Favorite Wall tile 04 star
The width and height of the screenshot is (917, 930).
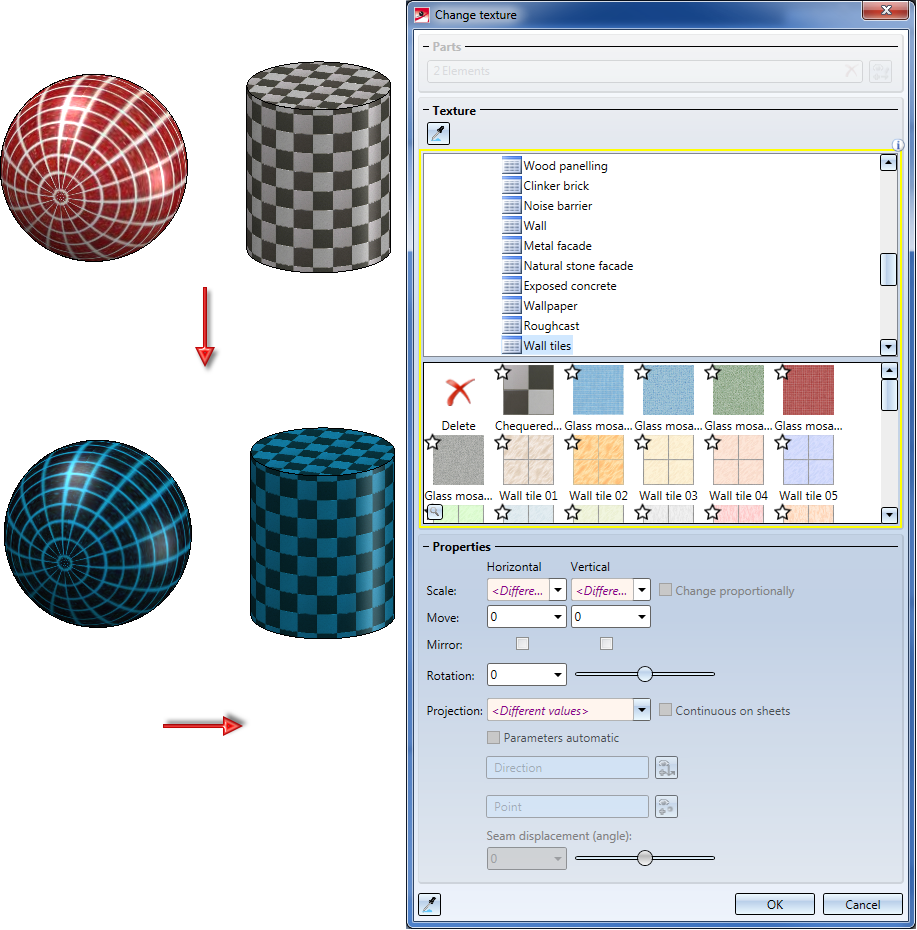click(712, 442)
